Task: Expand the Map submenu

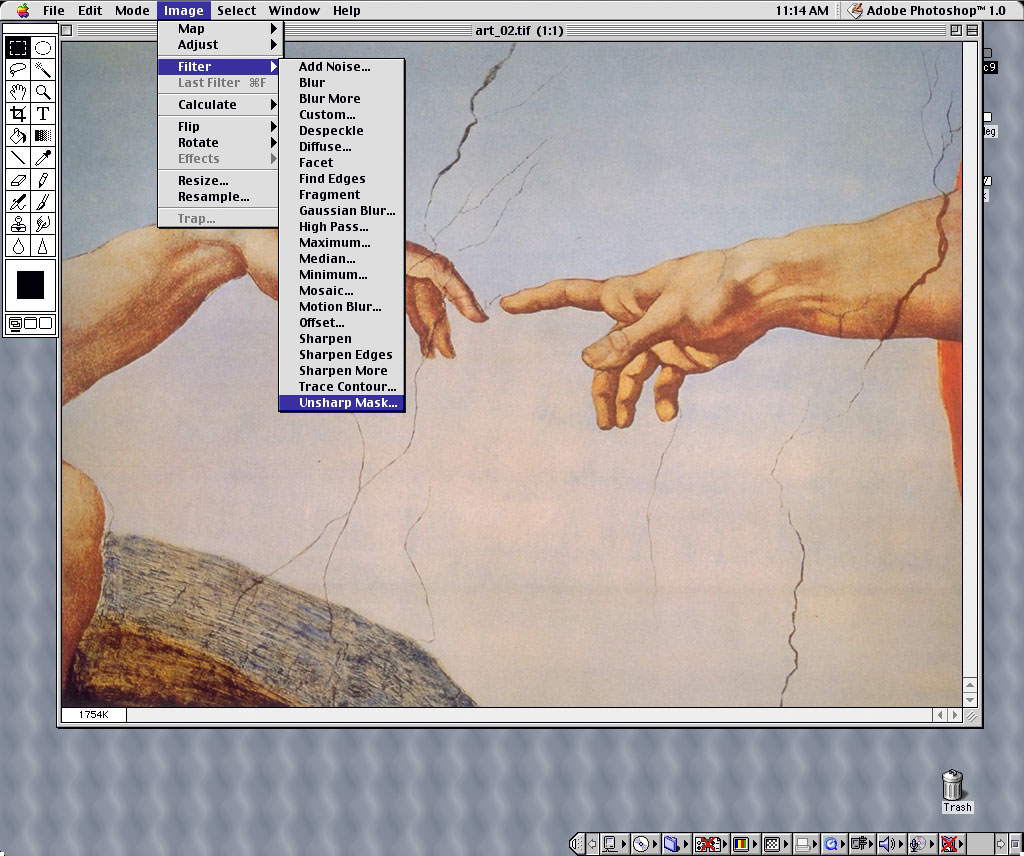Action: coord(218,29)
